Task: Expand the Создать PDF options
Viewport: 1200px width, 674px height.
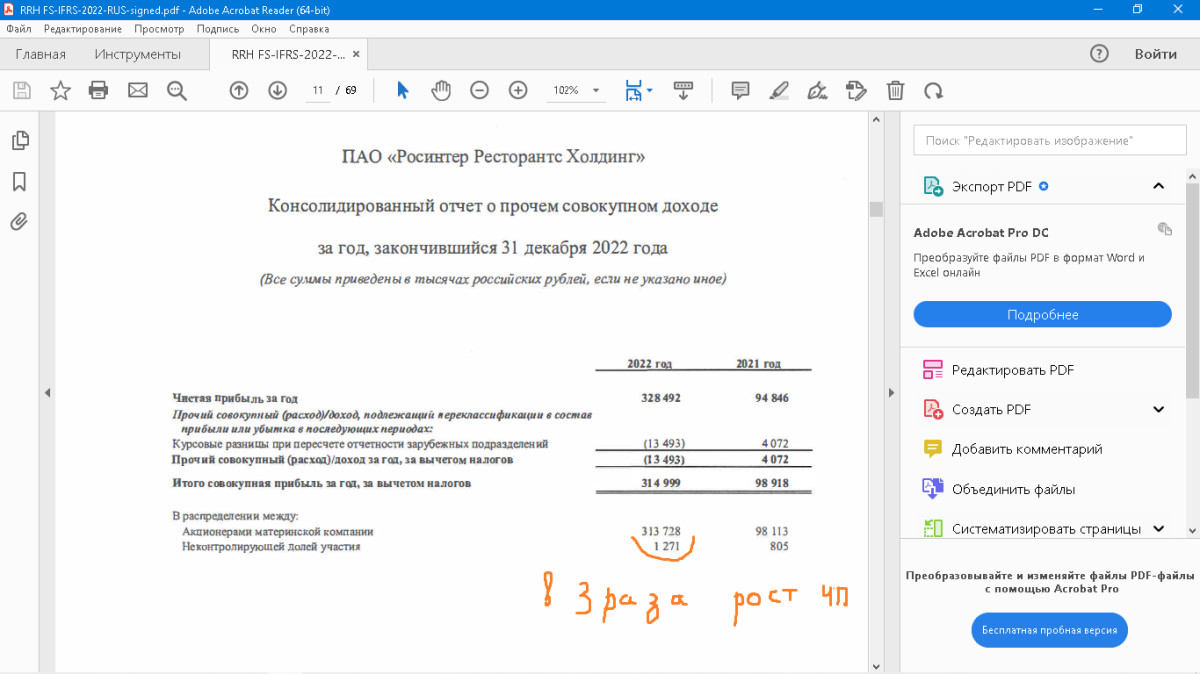Action: click(1159, 409)
